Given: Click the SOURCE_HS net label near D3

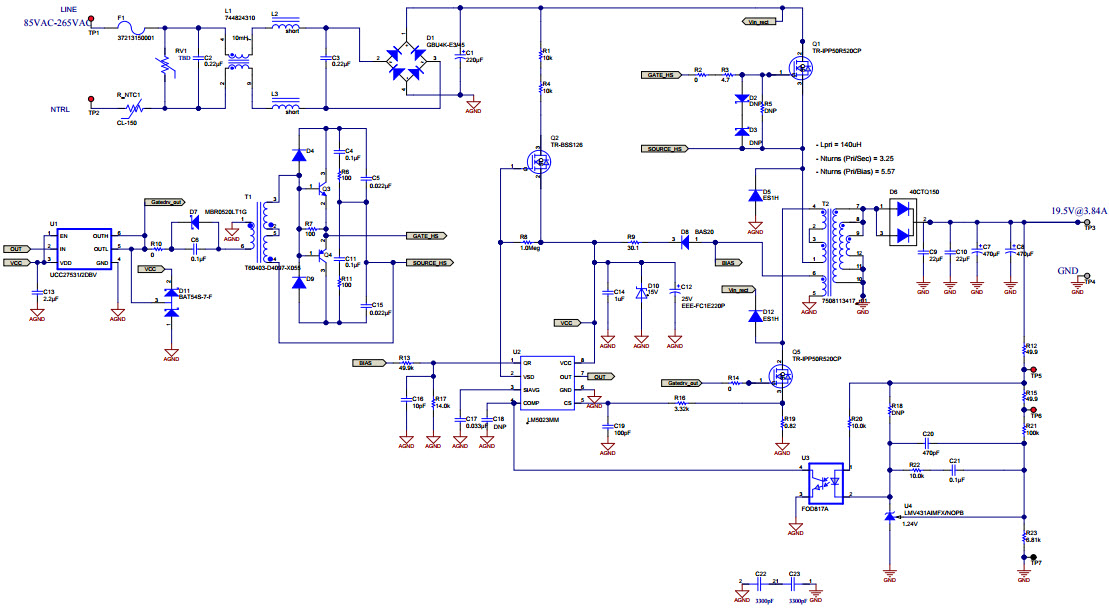Looking at the screenshot, I should [x=664, y=148].
